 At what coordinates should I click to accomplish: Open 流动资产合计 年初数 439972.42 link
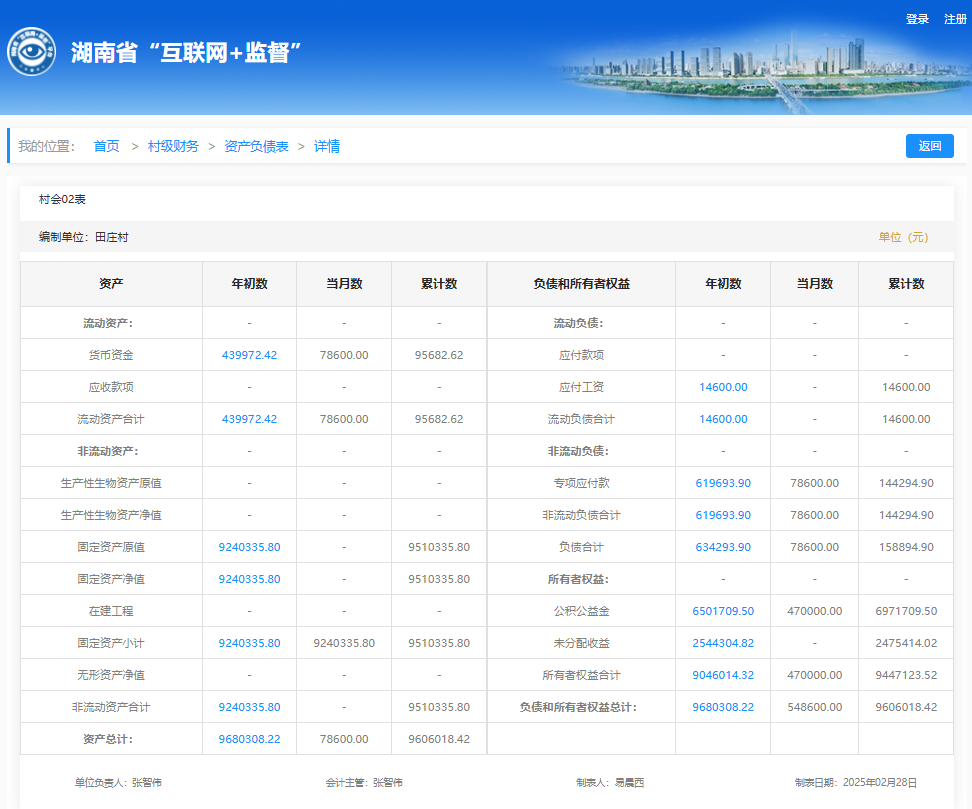pos(249,419)
